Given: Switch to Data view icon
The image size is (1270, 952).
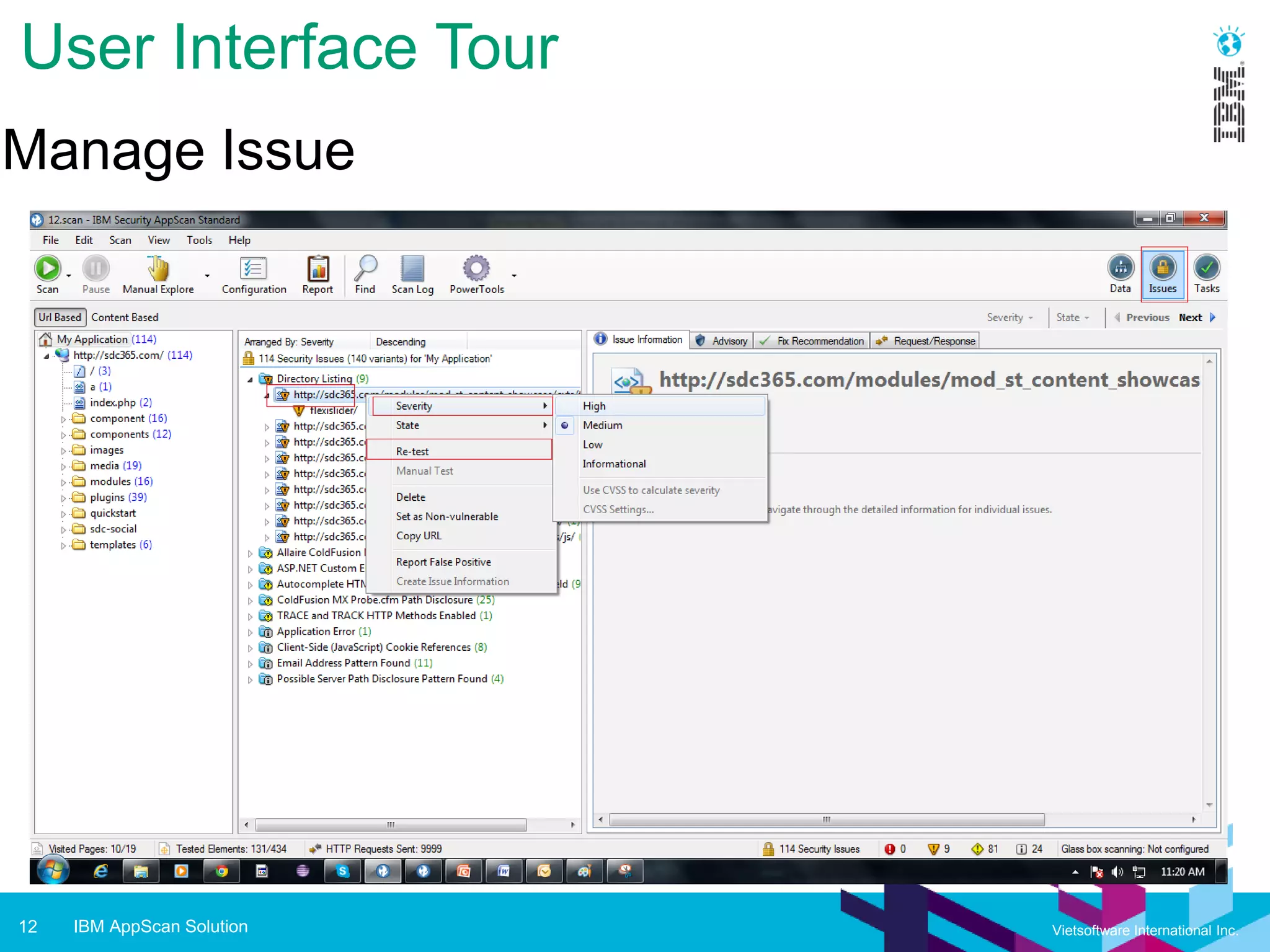Looking at the screenshot, I should tap(1121, 268).
